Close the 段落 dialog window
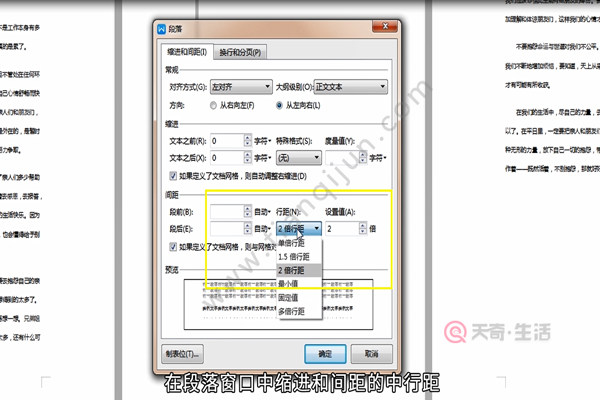 point(385,27)
